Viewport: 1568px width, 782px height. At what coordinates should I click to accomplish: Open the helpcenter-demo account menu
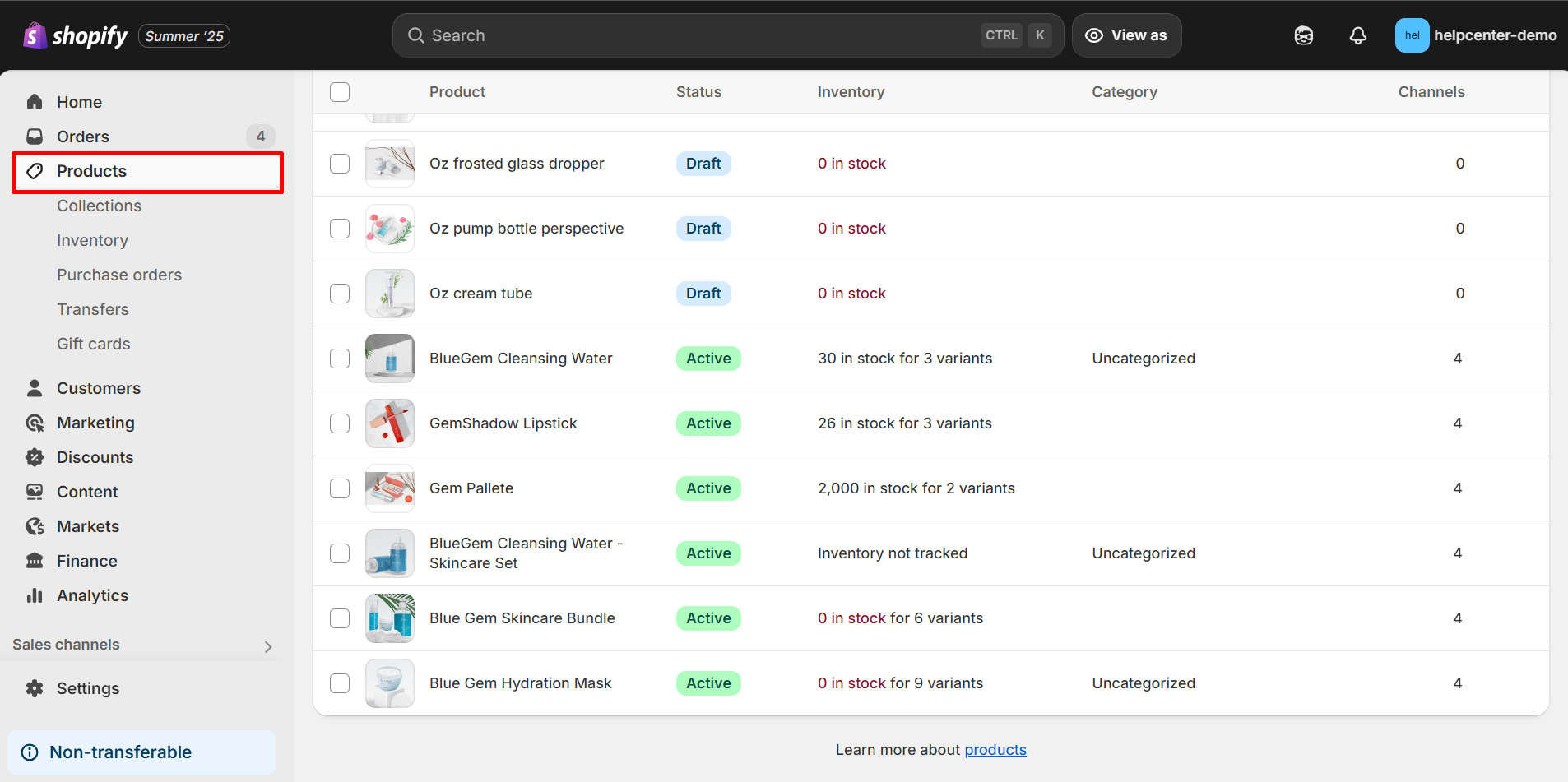[x=1475, y=35]
